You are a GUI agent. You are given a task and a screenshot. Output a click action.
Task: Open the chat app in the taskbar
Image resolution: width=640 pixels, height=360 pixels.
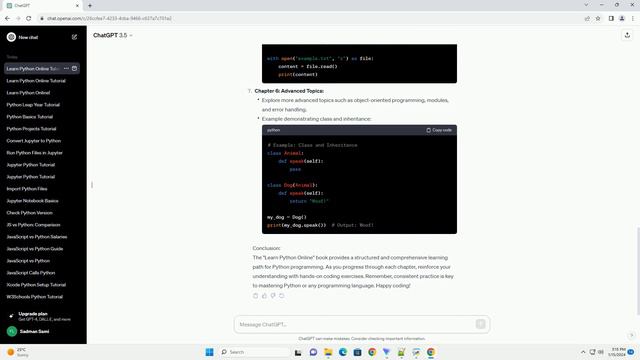(313, 352)
